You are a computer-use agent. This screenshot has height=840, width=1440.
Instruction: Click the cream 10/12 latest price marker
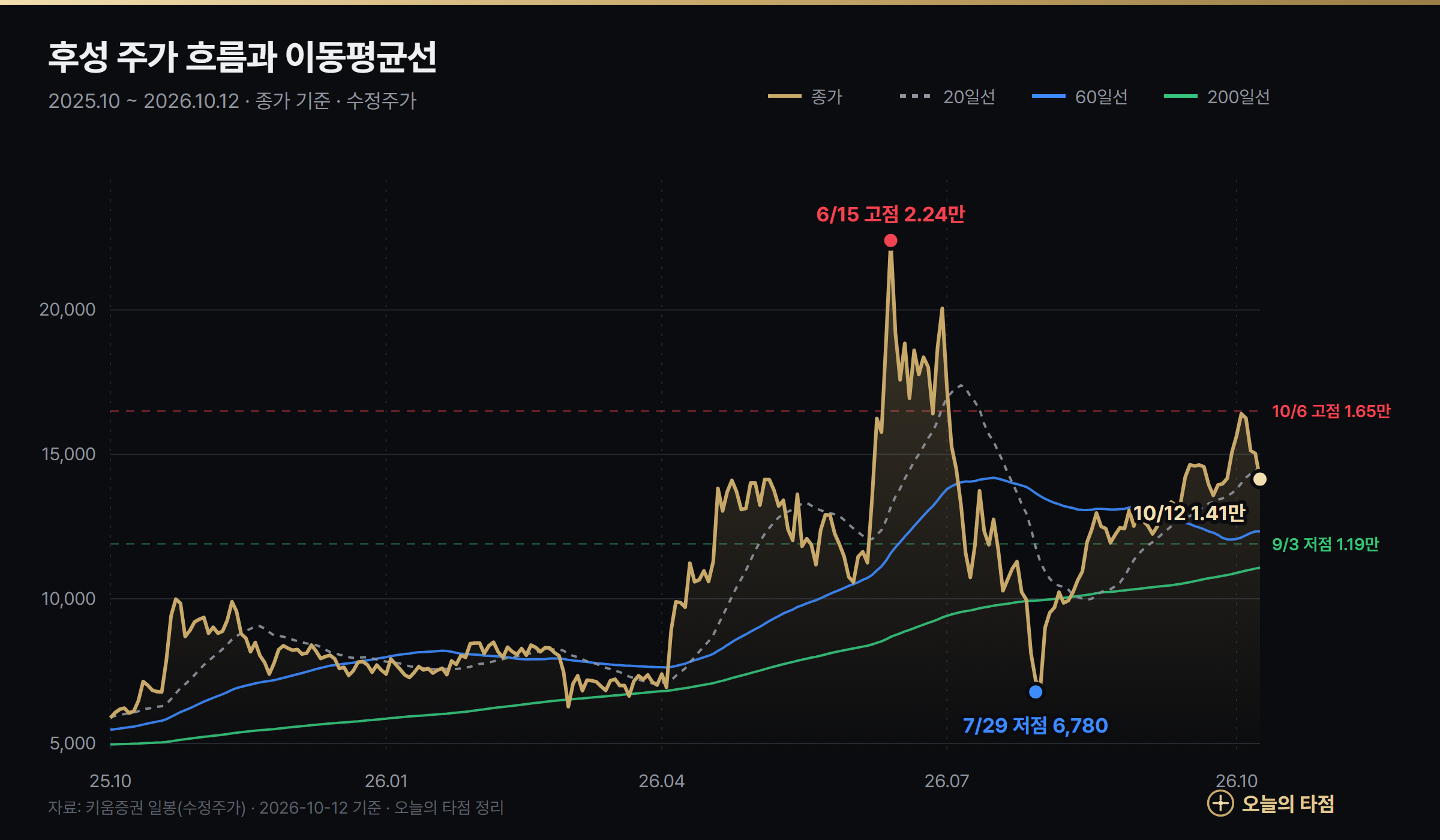tap(1260, 479)
